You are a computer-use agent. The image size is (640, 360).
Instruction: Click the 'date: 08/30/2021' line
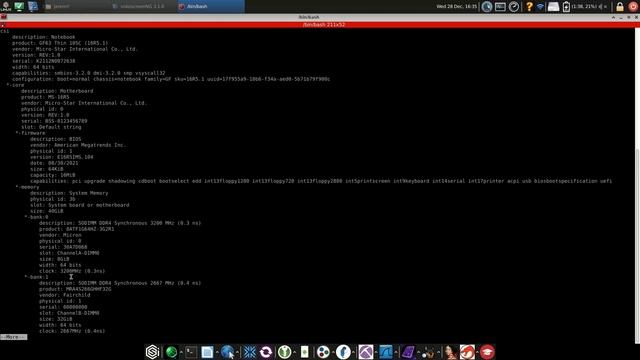click(54, 163)
